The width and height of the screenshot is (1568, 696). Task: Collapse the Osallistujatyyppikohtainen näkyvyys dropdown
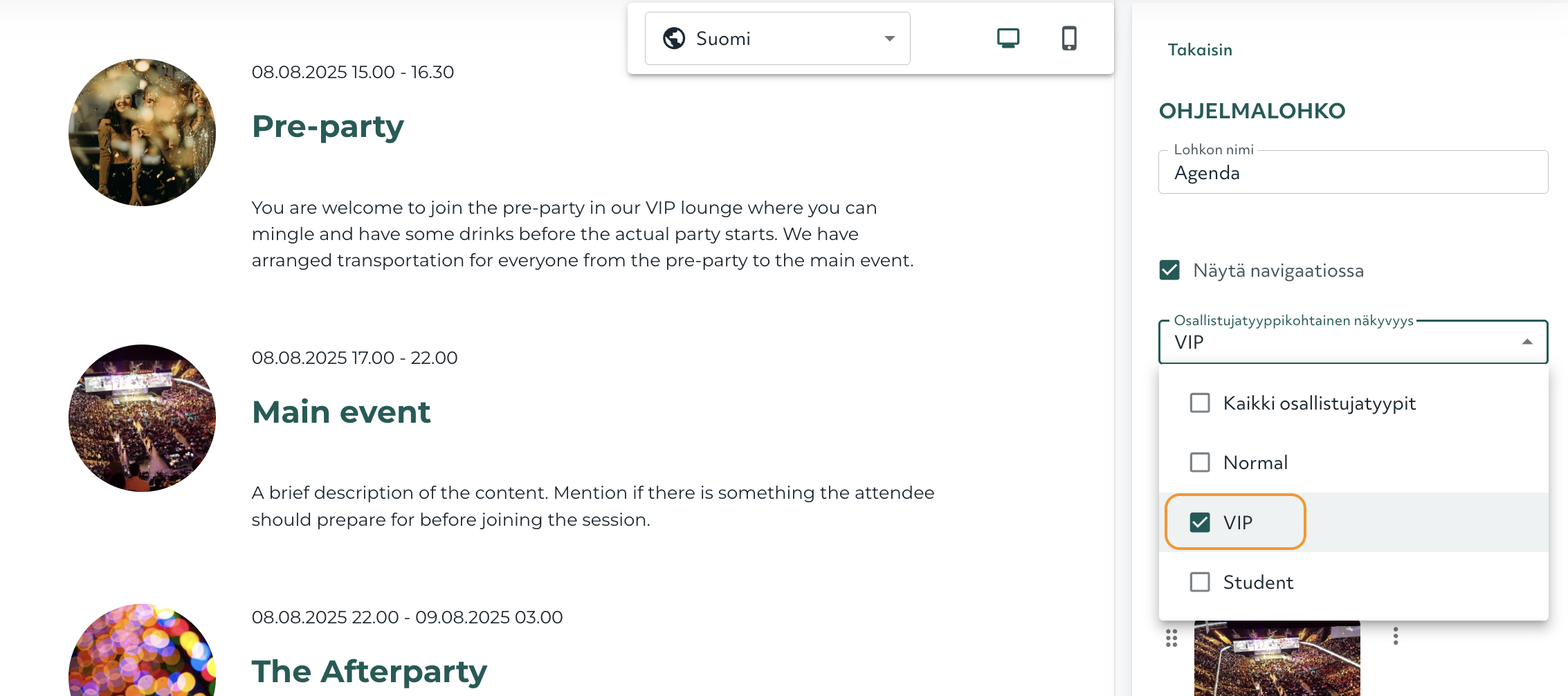[1527, 342]
